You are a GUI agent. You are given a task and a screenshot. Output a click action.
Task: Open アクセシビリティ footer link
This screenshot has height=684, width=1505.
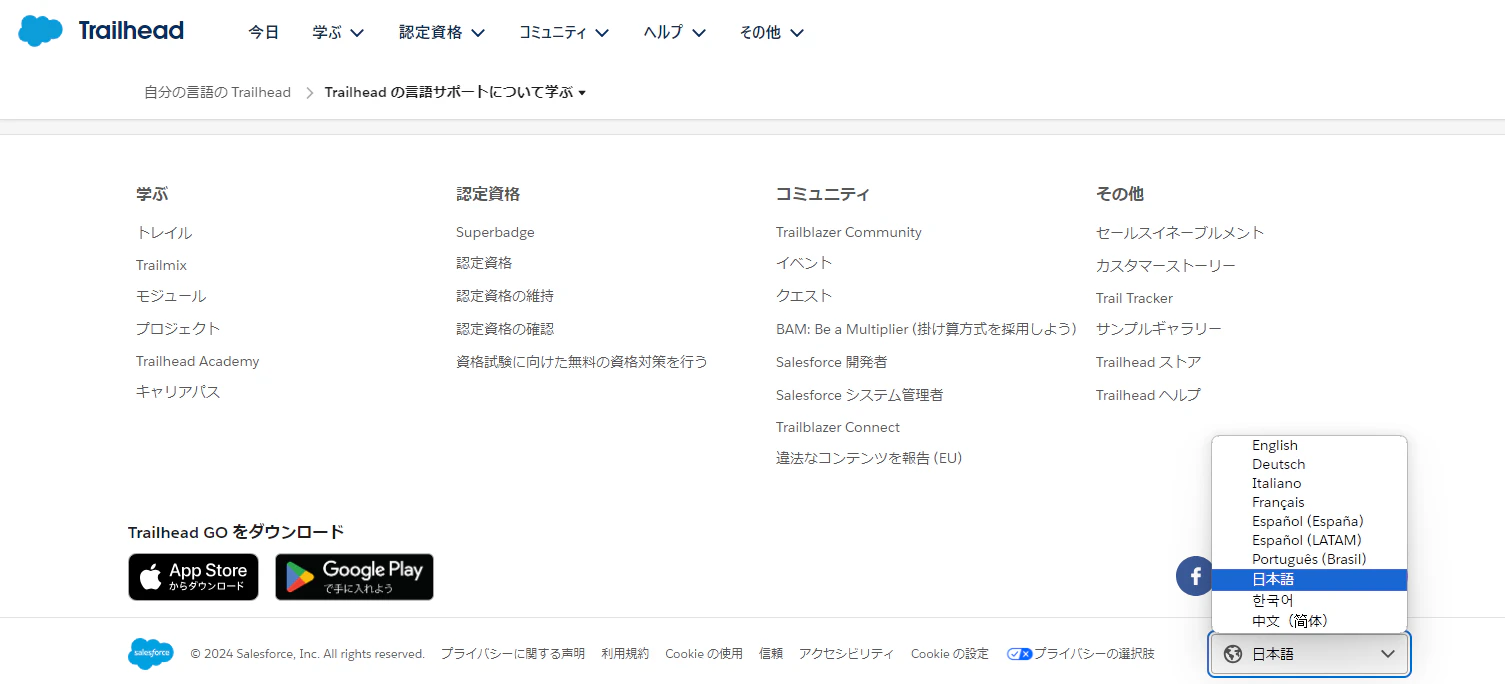(847, 654)
